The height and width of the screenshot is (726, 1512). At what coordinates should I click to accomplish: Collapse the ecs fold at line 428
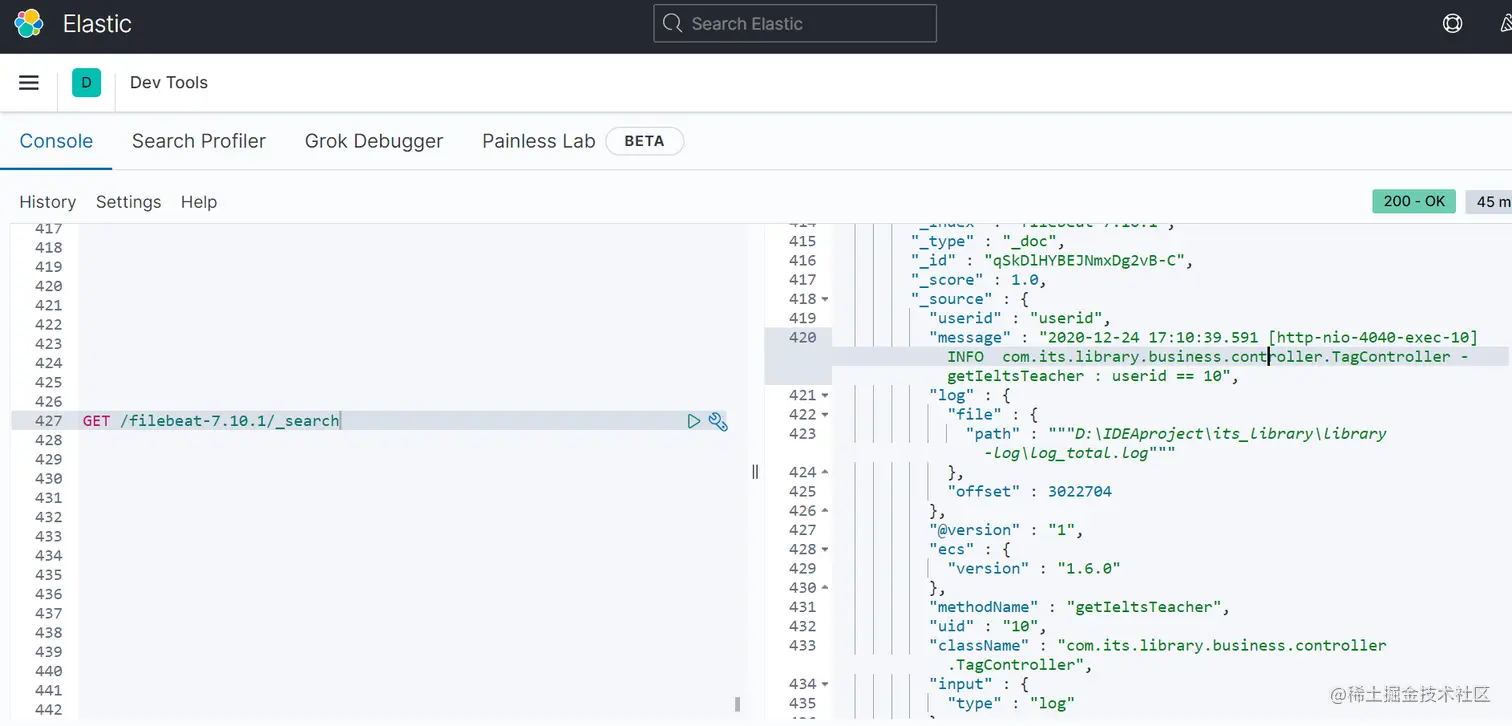825,549
